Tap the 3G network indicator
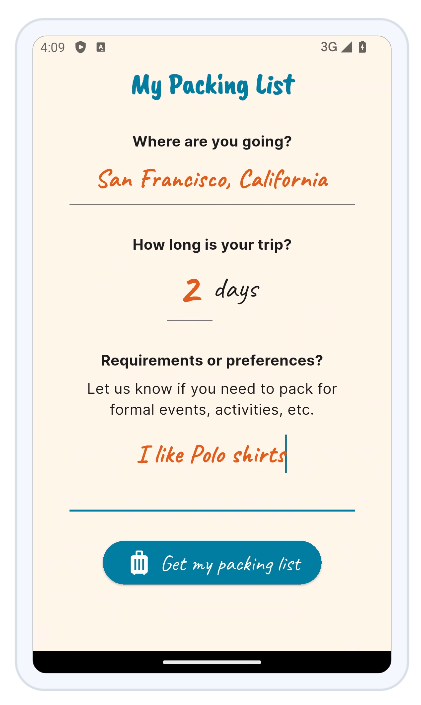Image resolution: width=421 pixels, height=705 pixels. tap(329, 47)
